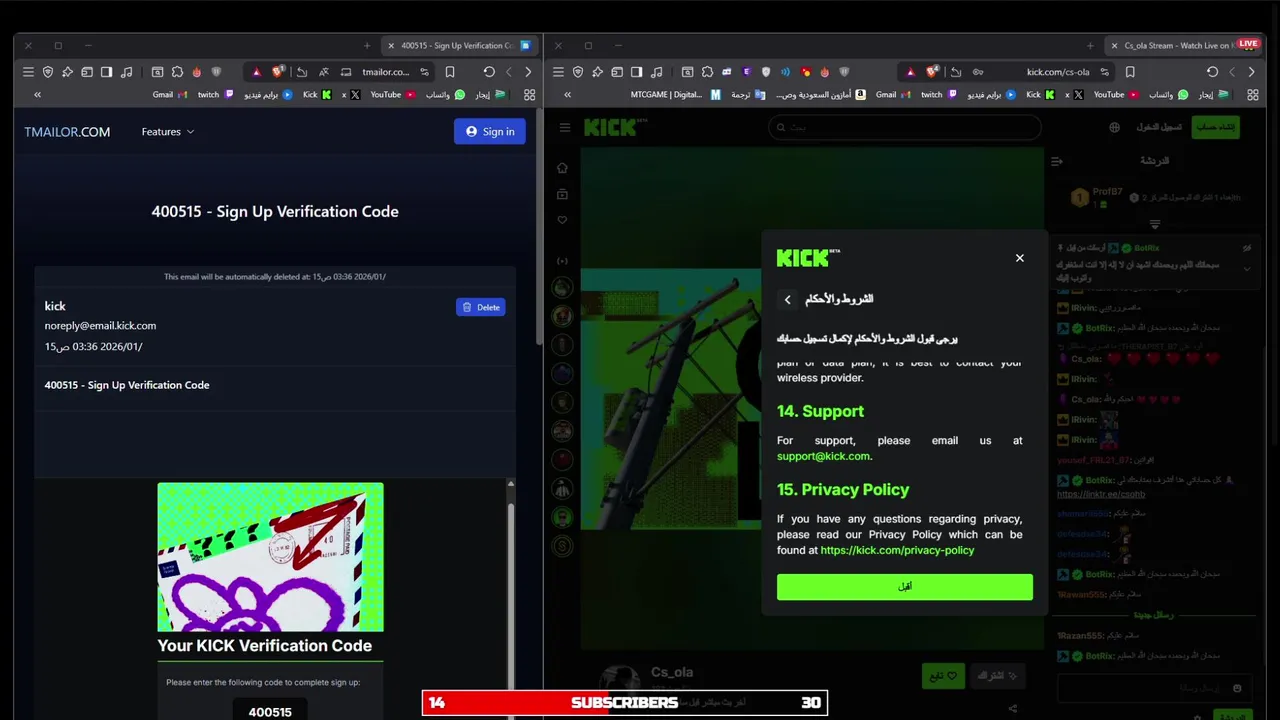Click Kick following heart sidebar icon
Image resolution: width=1280 pixels, height=720 pixels.
coord(562,220)
